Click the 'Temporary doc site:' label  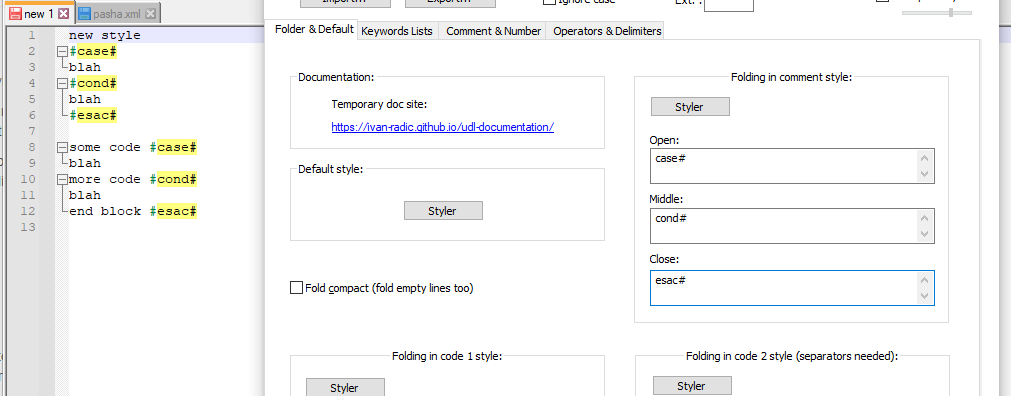(x=379, y=104)
